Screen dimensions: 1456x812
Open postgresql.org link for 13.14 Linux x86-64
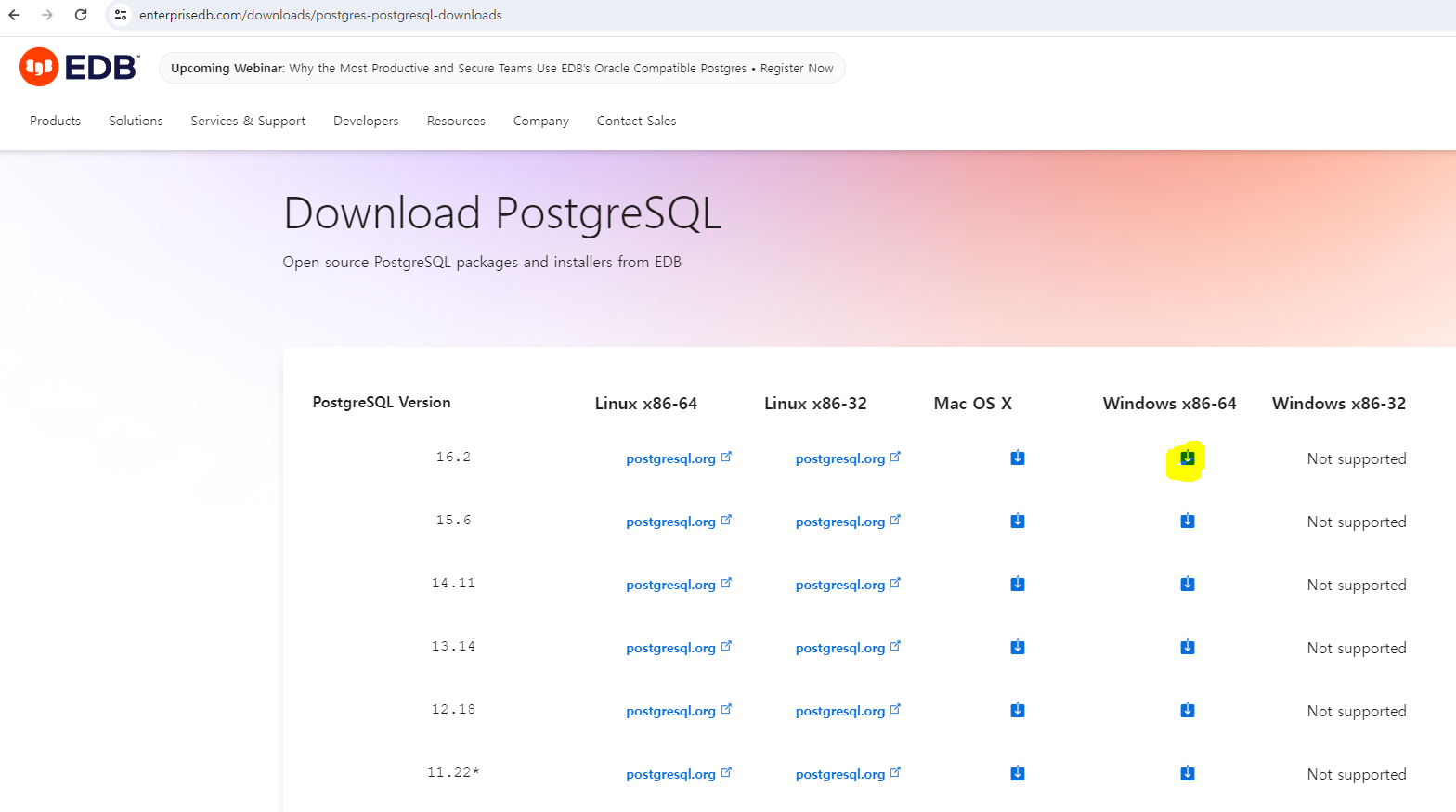(679, 648)
